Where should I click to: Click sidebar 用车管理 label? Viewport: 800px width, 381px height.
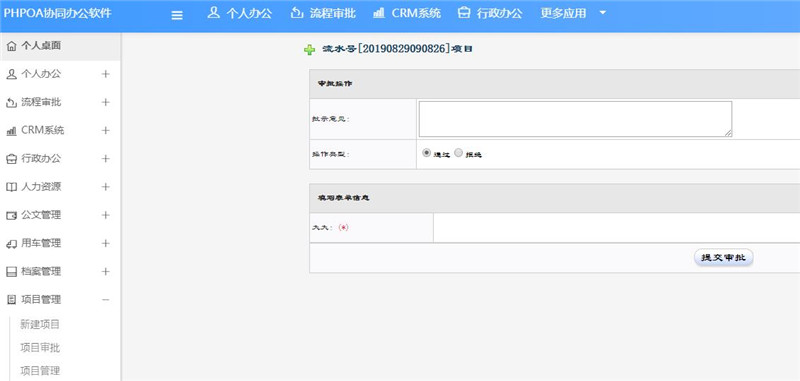pyautogui.click(x=41, y=243)
